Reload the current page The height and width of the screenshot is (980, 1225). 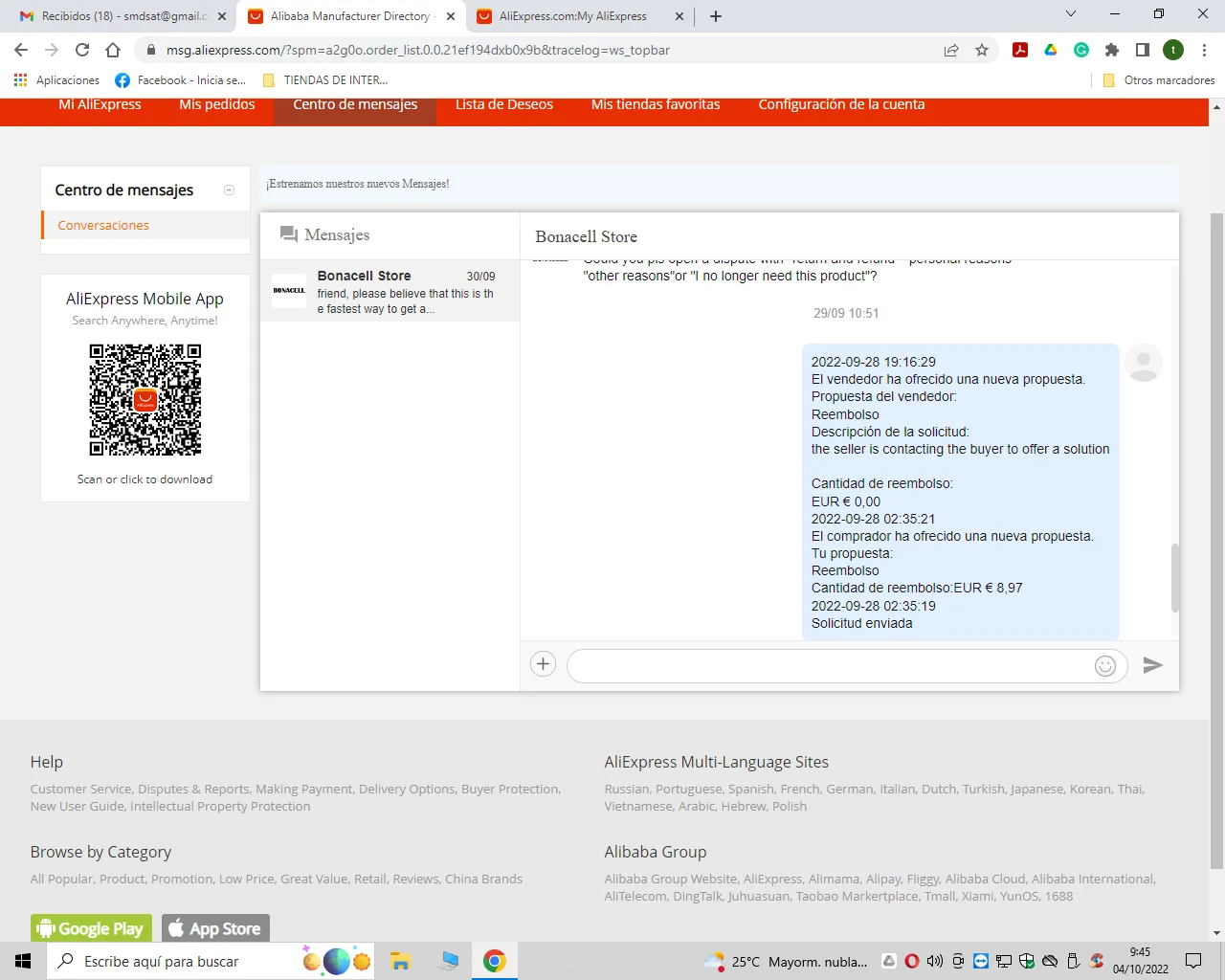(82, 50)
